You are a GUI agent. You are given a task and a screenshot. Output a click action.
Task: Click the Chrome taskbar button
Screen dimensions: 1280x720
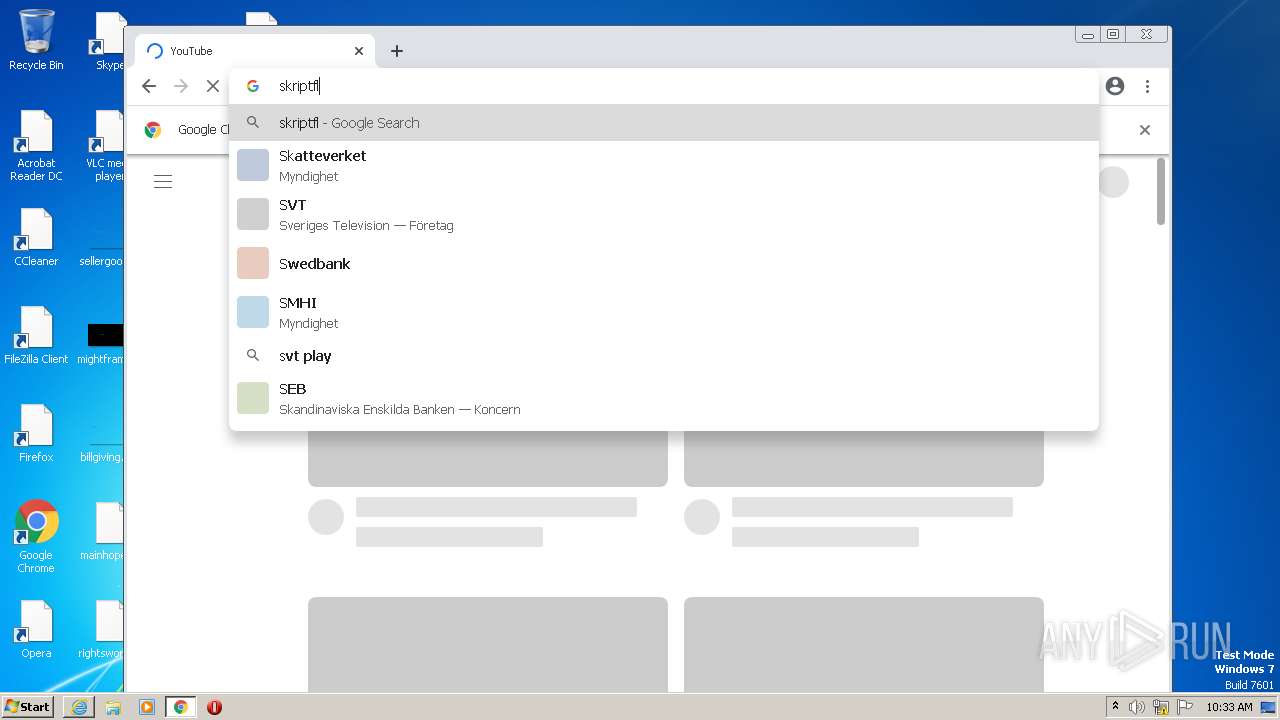[x=181, y=707]
